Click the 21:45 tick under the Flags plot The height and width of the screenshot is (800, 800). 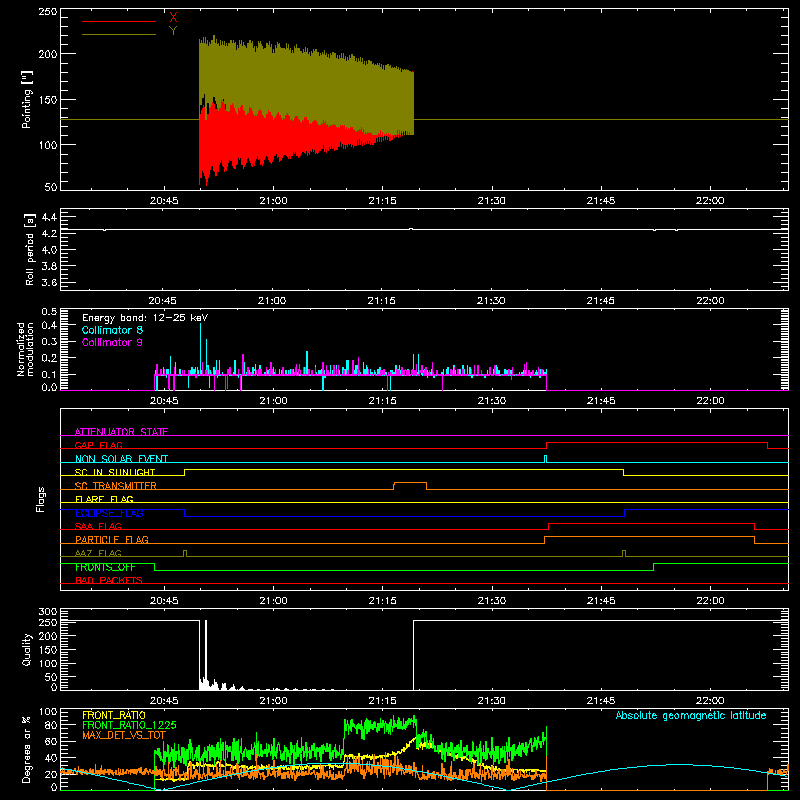pos(601,601)
